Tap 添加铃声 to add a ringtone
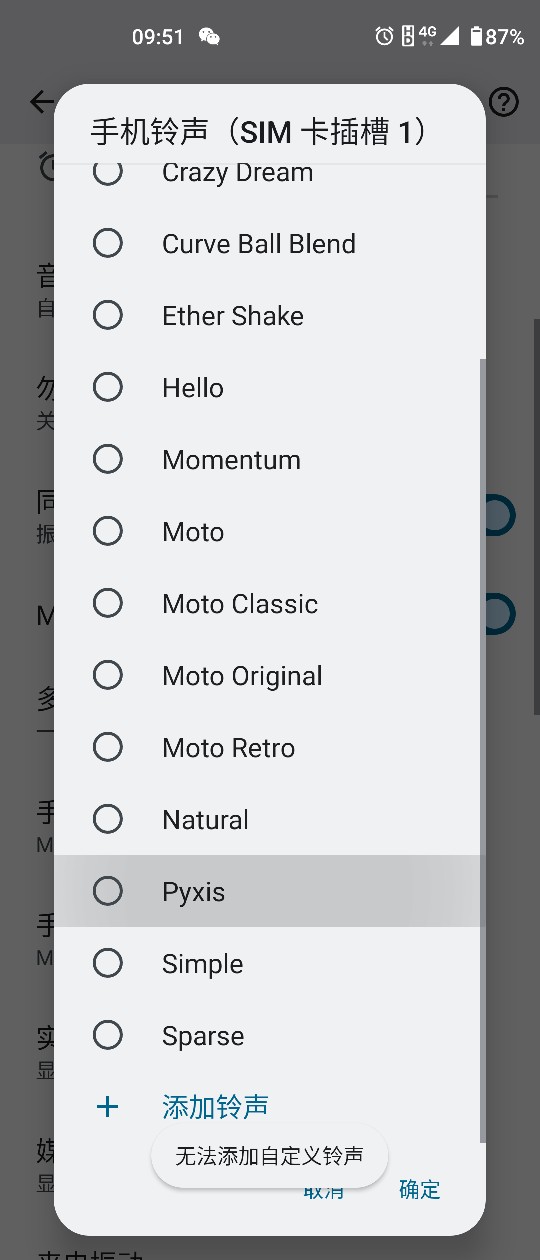The height and width of the screenshot is (1260, 540). coord(215,1107)
